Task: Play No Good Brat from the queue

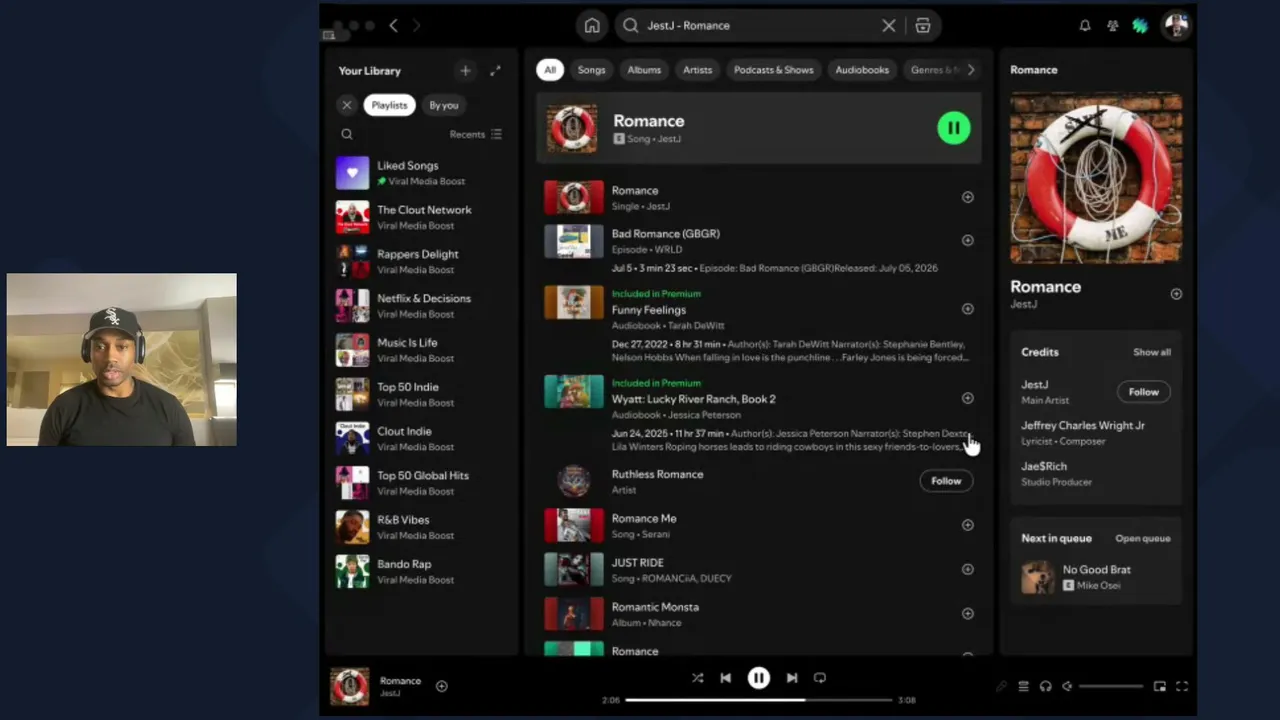Action: (x=1096, y=577)
